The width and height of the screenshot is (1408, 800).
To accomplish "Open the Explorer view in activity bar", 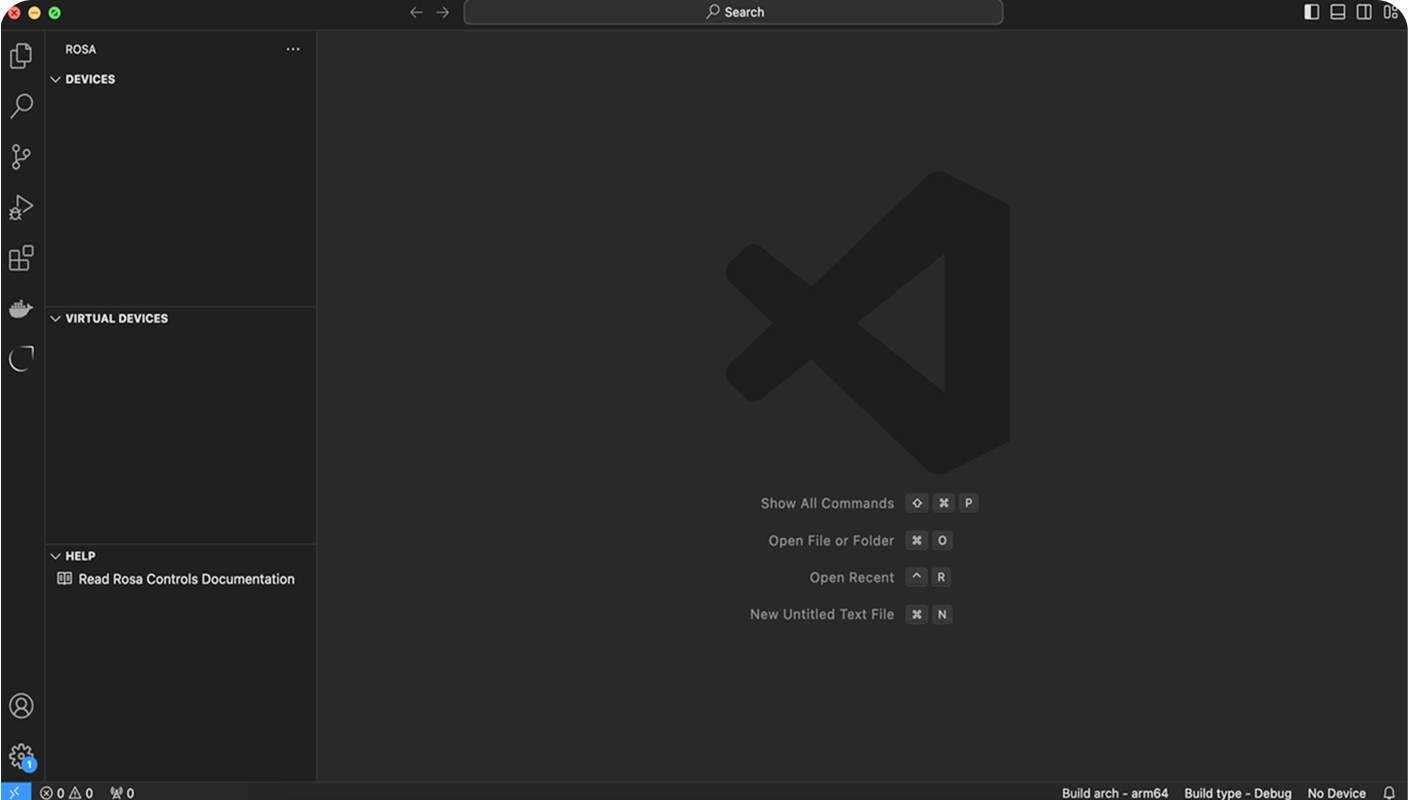I will tap(21, 56).
